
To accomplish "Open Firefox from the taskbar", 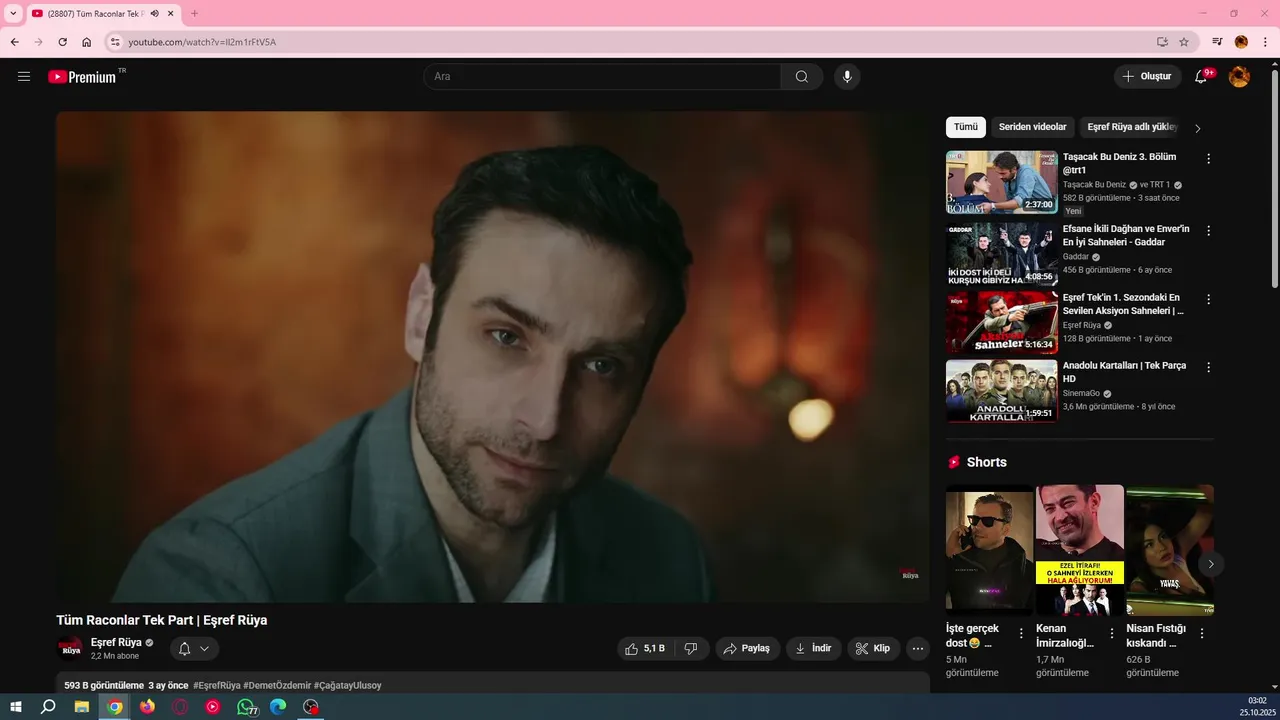I will coord(147,706).
